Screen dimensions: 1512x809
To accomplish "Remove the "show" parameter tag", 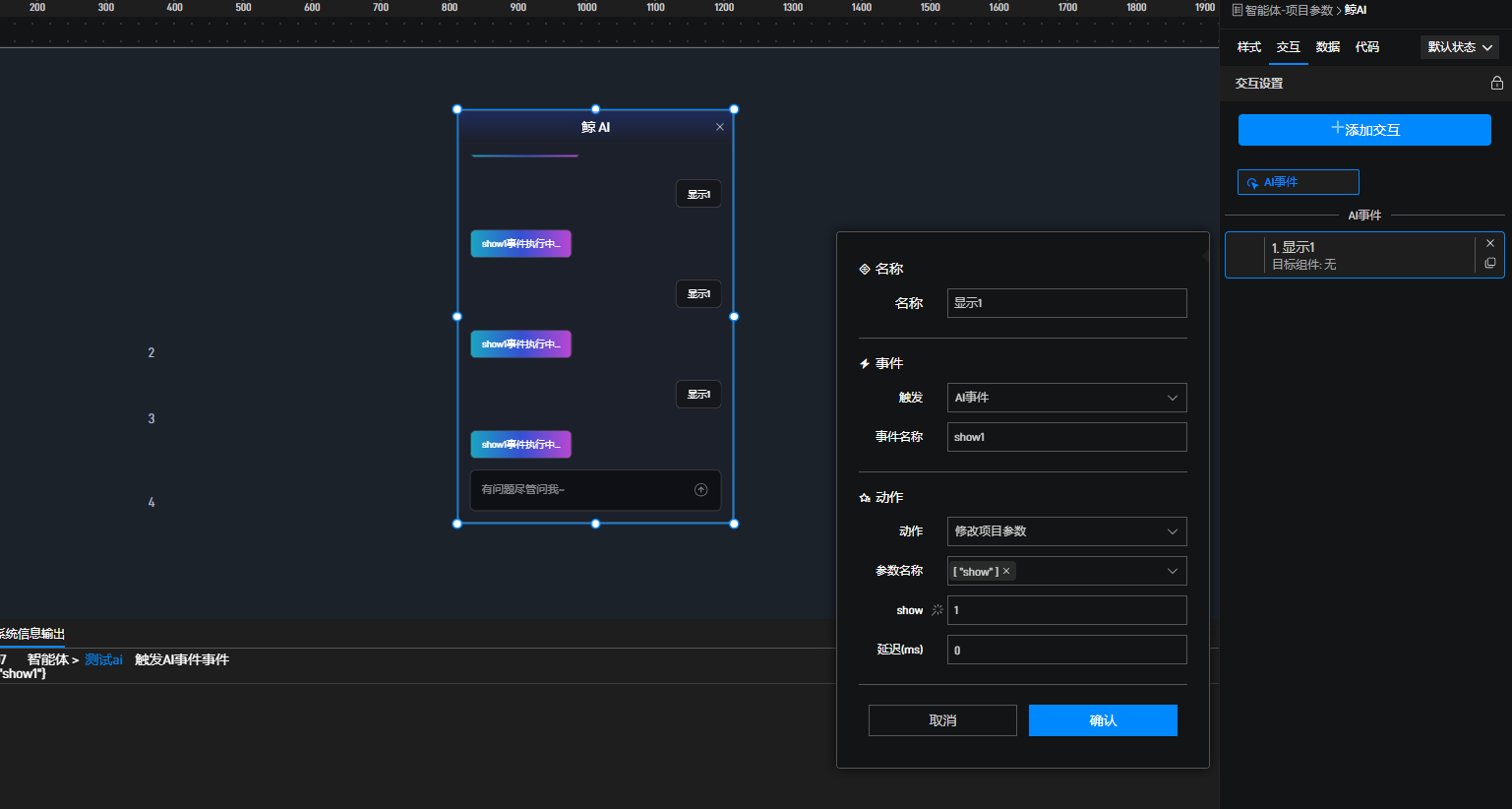I will pyautogui.click(x=1006, y=571).
